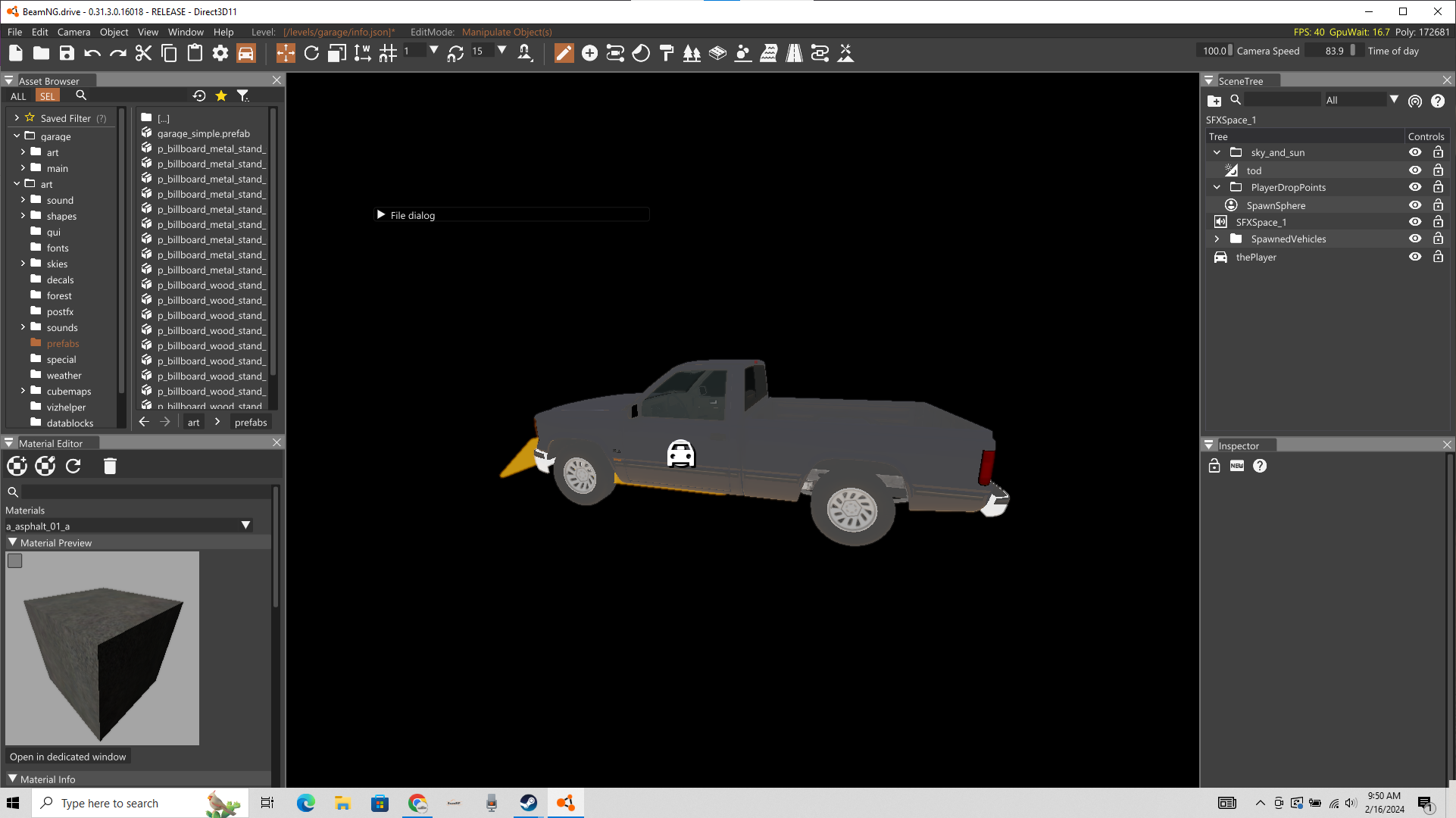Lock thePlayer object

[x=1438, y=257]
